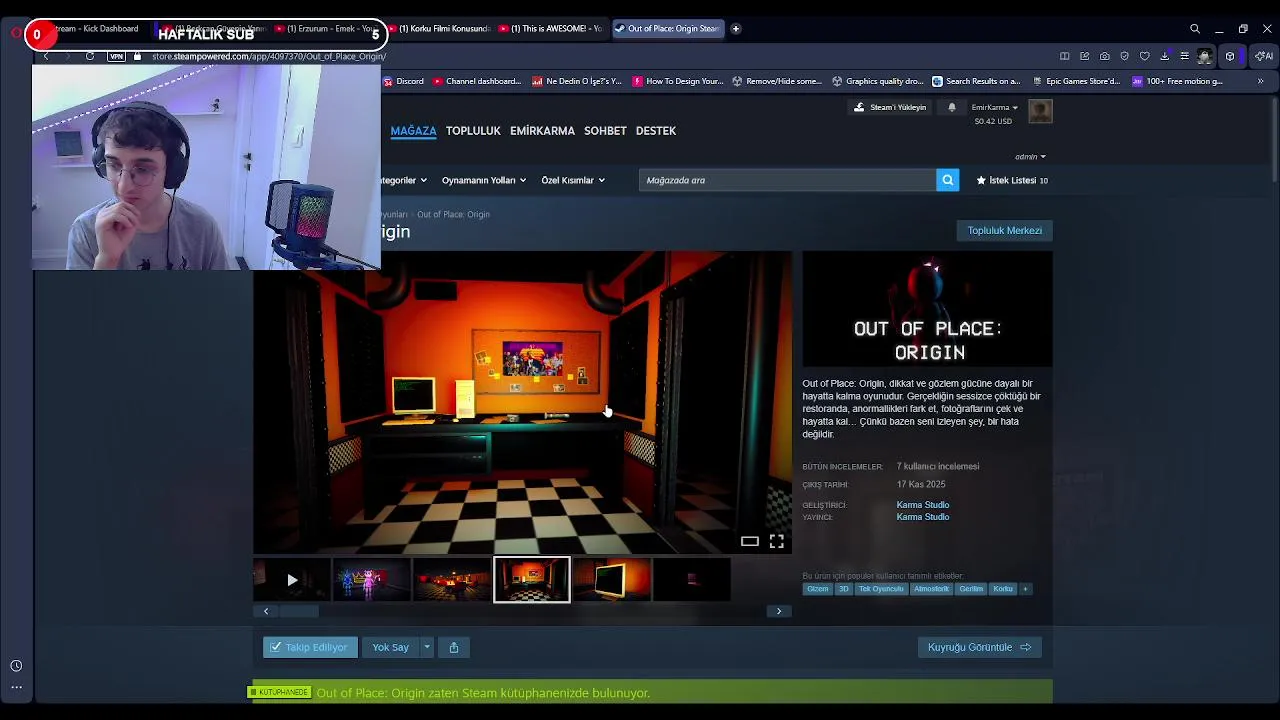
Task: Select the 3D tag
Action: pos(843,589)
